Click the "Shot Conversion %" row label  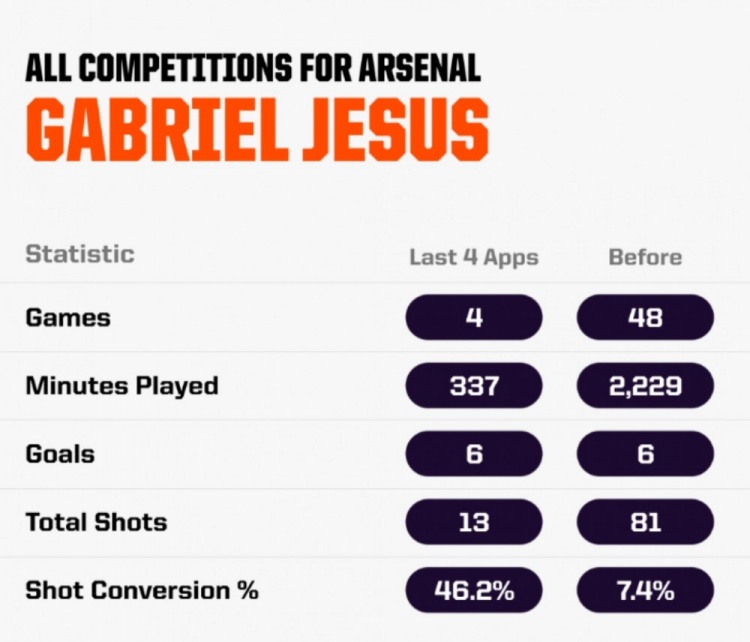142,590
